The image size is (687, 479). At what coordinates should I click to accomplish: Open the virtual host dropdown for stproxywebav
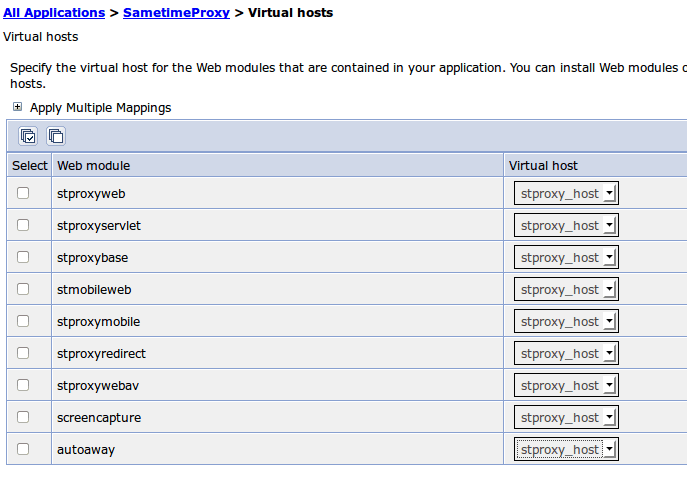coord(566,385)
